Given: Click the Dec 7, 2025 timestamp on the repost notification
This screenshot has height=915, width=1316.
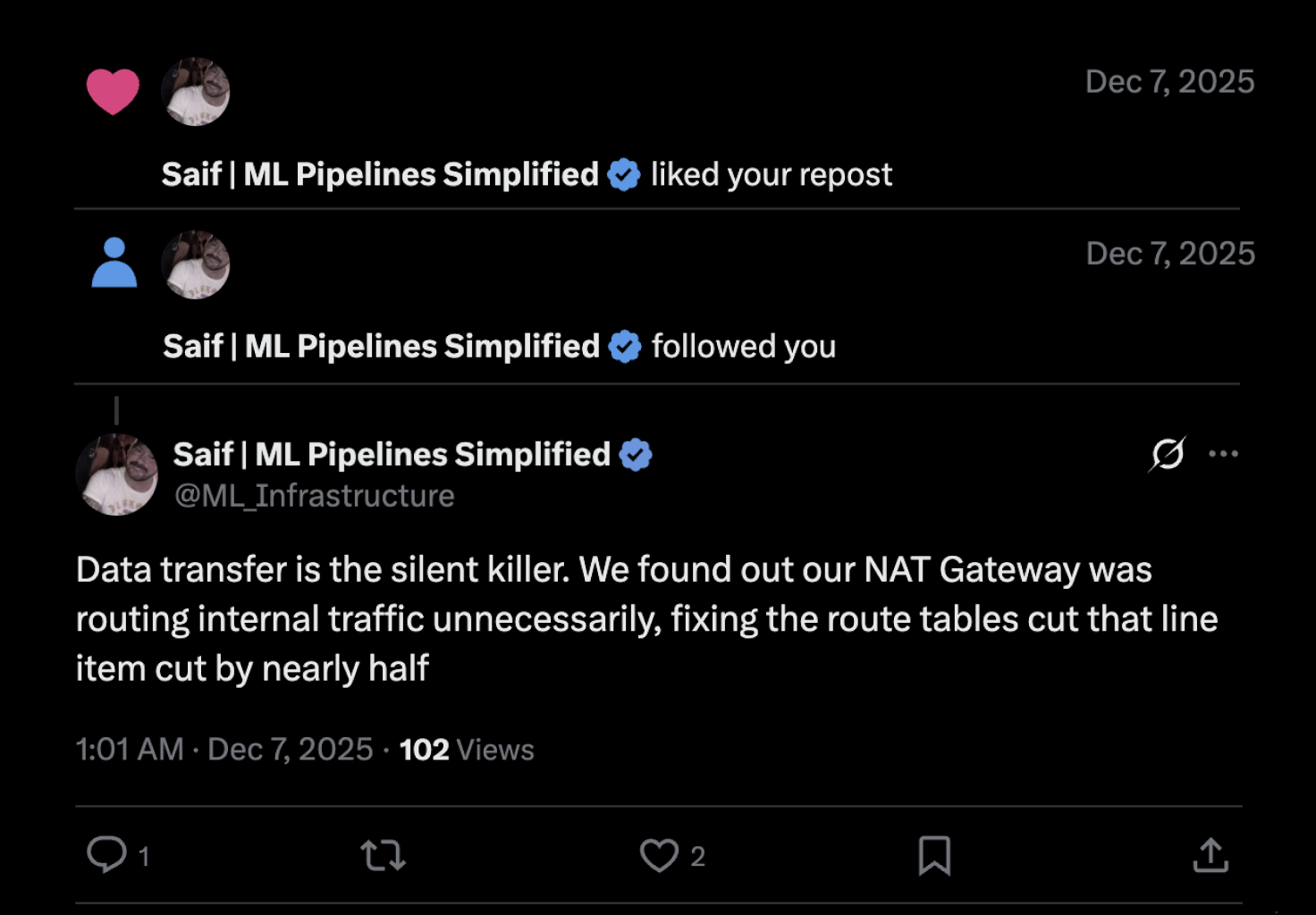Looking at the screenshot, I should (1171, 80).
